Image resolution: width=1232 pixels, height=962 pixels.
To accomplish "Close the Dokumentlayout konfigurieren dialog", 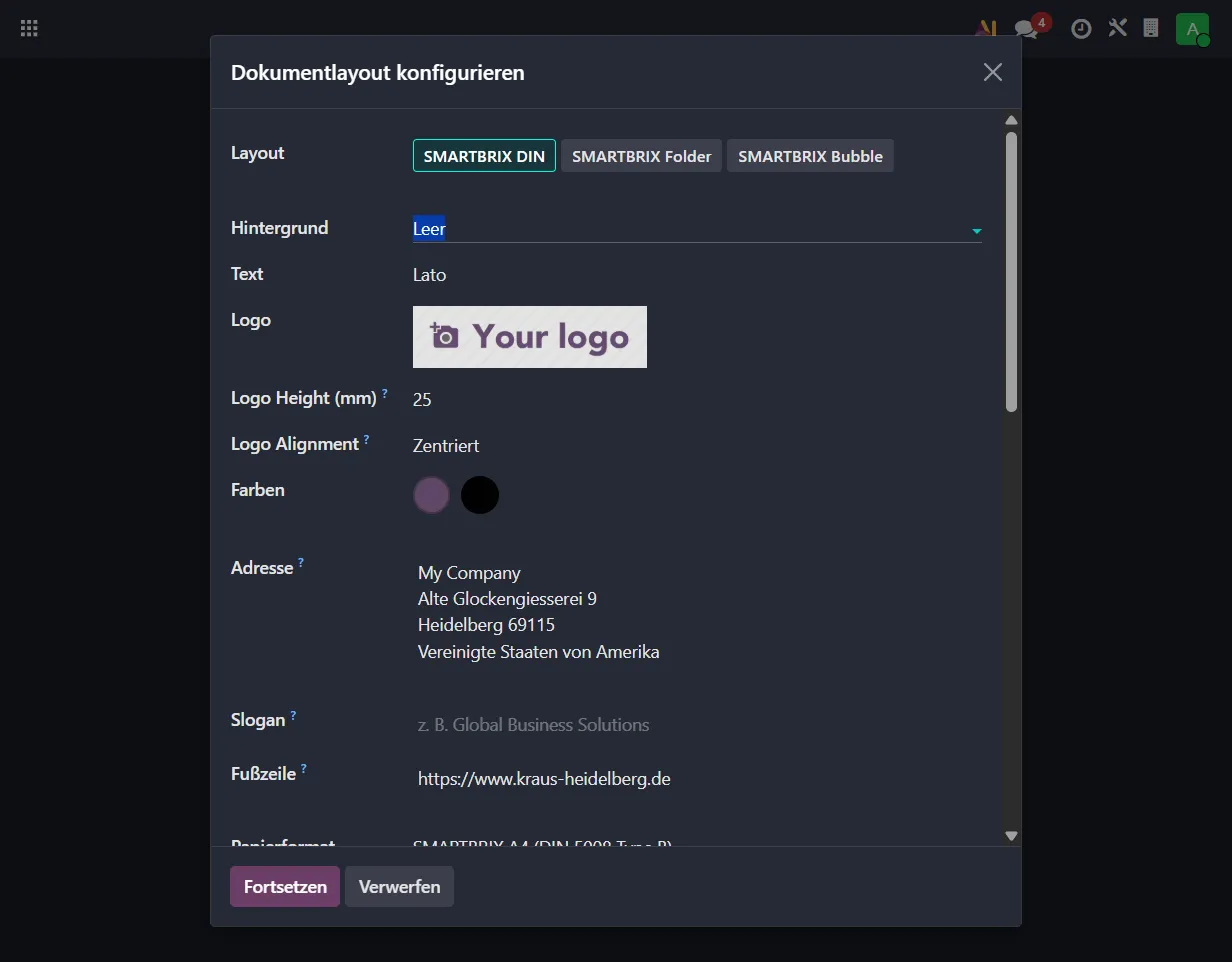I will [x=992, y=72].
